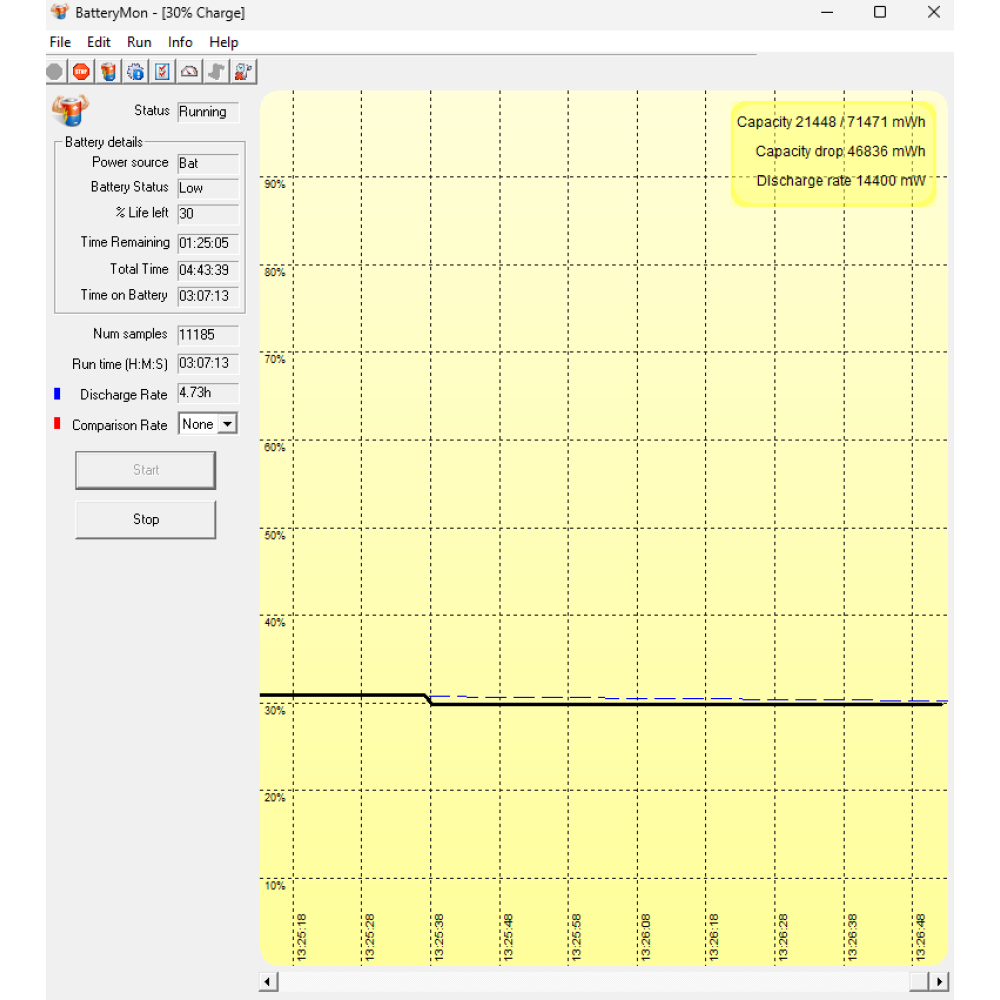Open the Comparison Rate dropdown
The image size is (1000, 1000).
(227, 424)
